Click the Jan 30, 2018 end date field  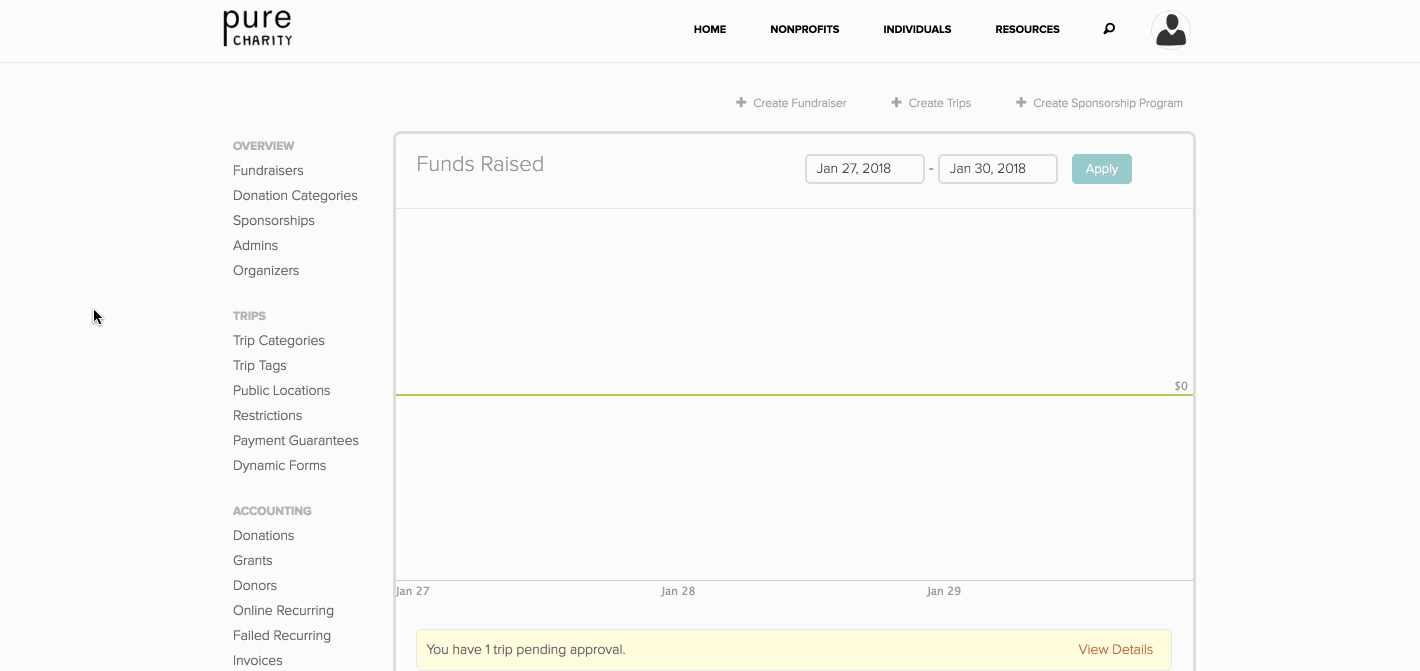pos(998,169)
